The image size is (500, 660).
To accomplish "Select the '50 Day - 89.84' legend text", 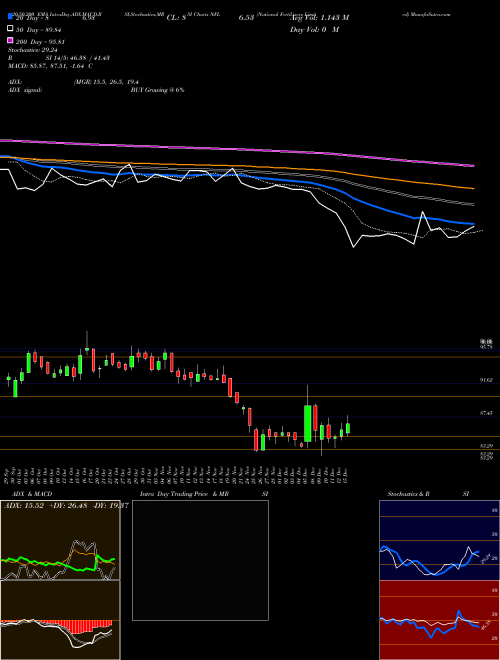I will pos(39,29).
